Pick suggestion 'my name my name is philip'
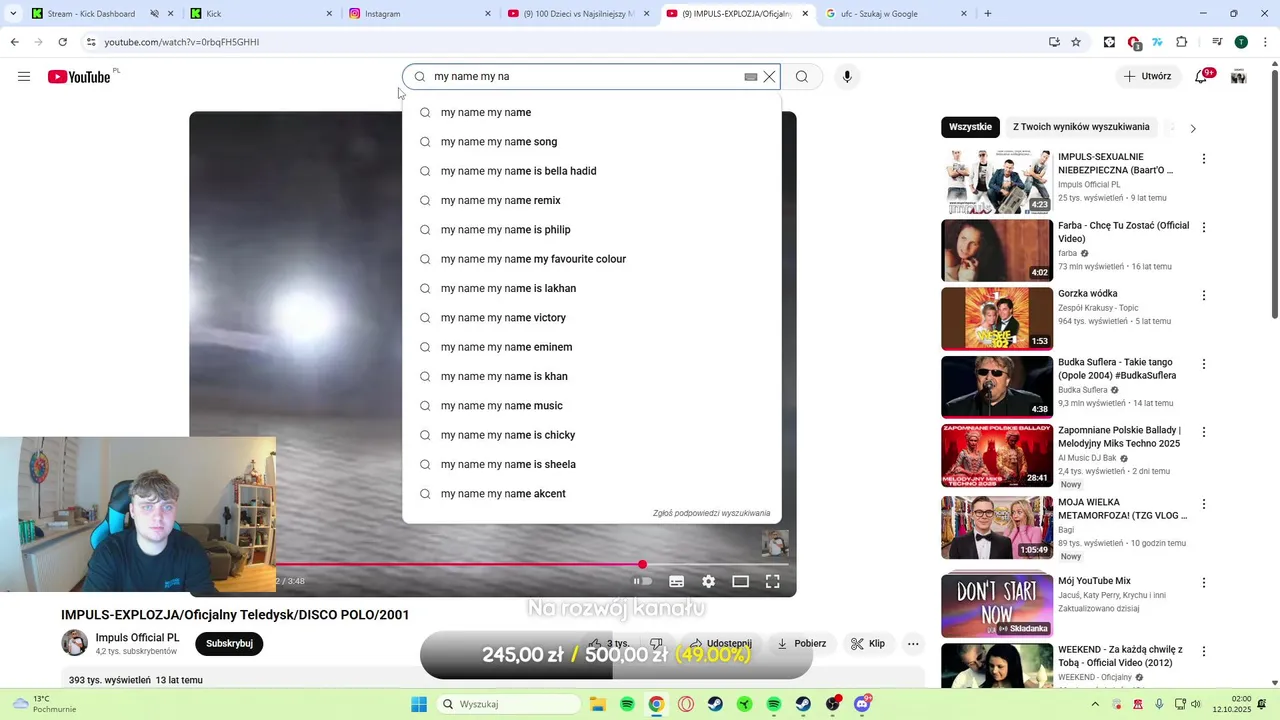 click(x=592, y=230)
